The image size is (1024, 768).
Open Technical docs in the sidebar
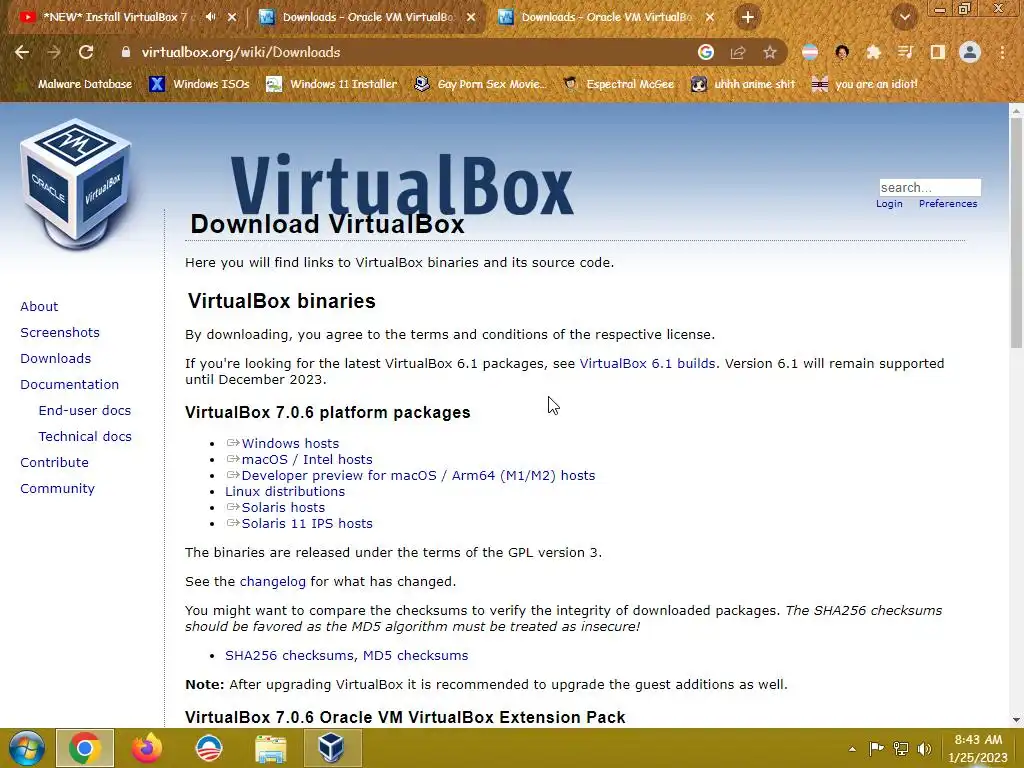click(x=85, y=436)
